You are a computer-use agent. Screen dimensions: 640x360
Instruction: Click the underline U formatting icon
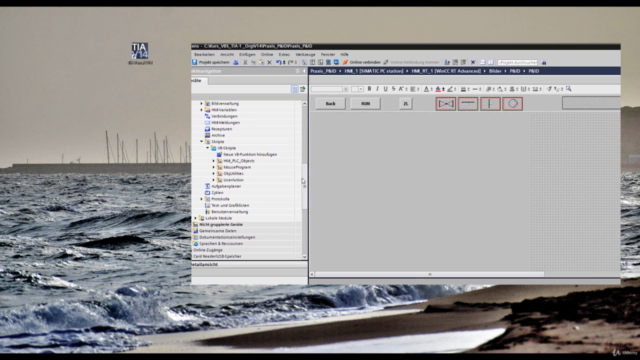[x=385, y=89]
